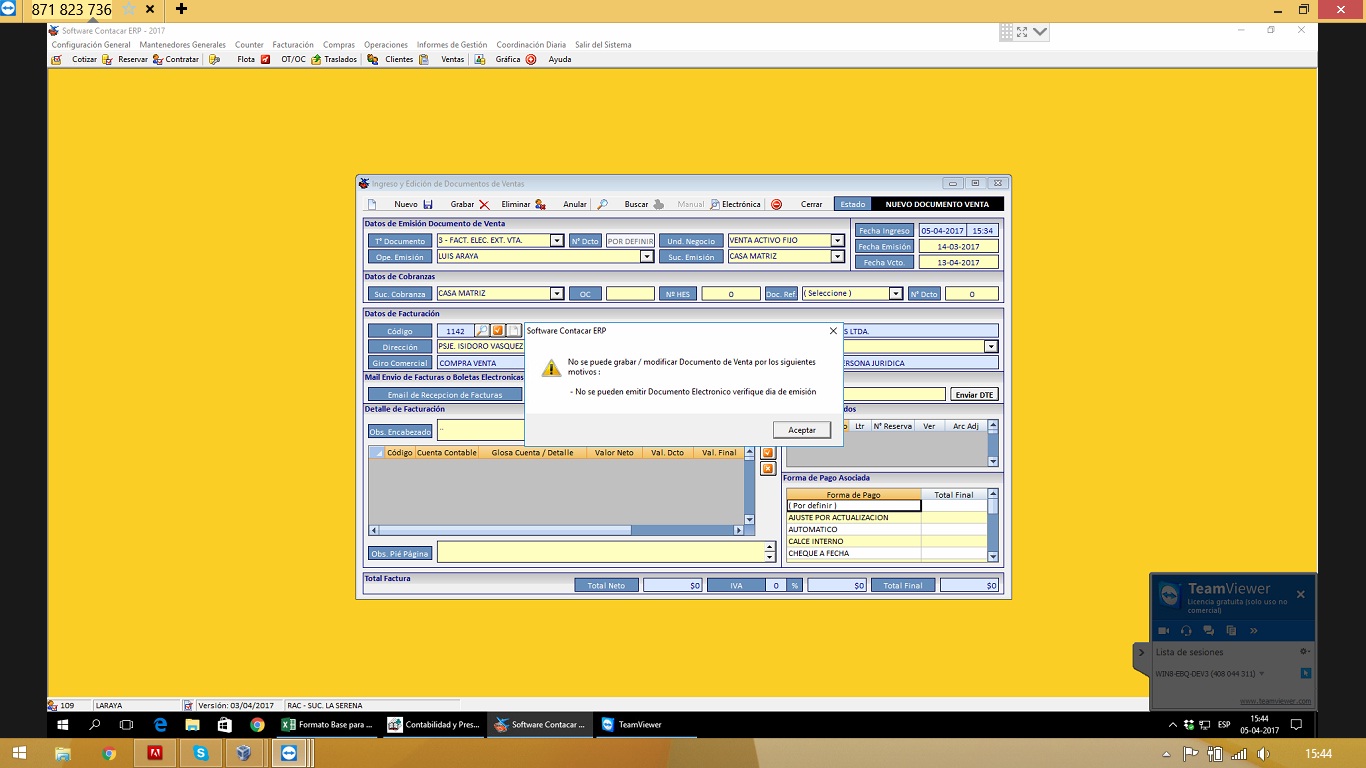
Task: Expand the Doc. Ref. Seleccione dropdown
Action: coord(895,294)
